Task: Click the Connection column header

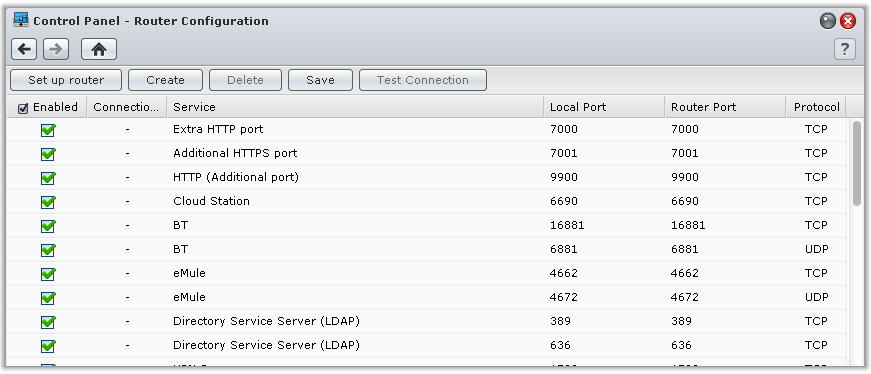Action: coord(127,107)
